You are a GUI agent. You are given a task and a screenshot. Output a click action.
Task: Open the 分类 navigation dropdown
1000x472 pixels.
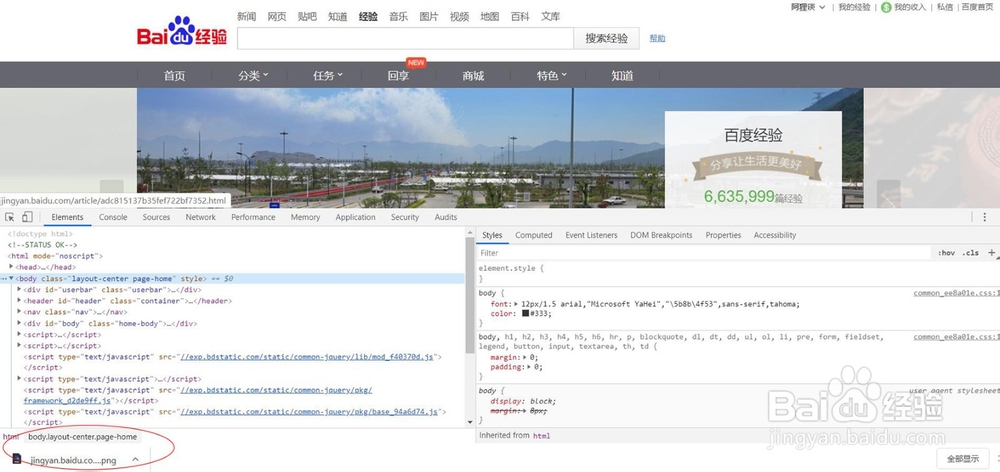click(254, 76)
